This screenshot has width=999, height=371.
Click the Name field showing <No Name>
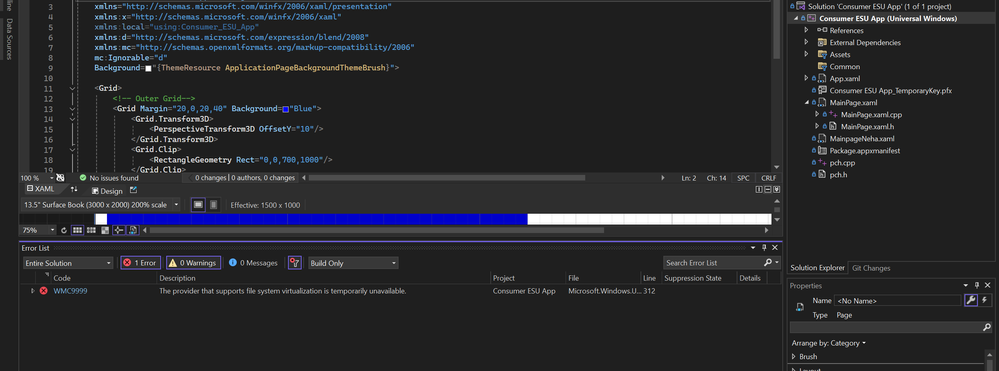click(897, 300)
